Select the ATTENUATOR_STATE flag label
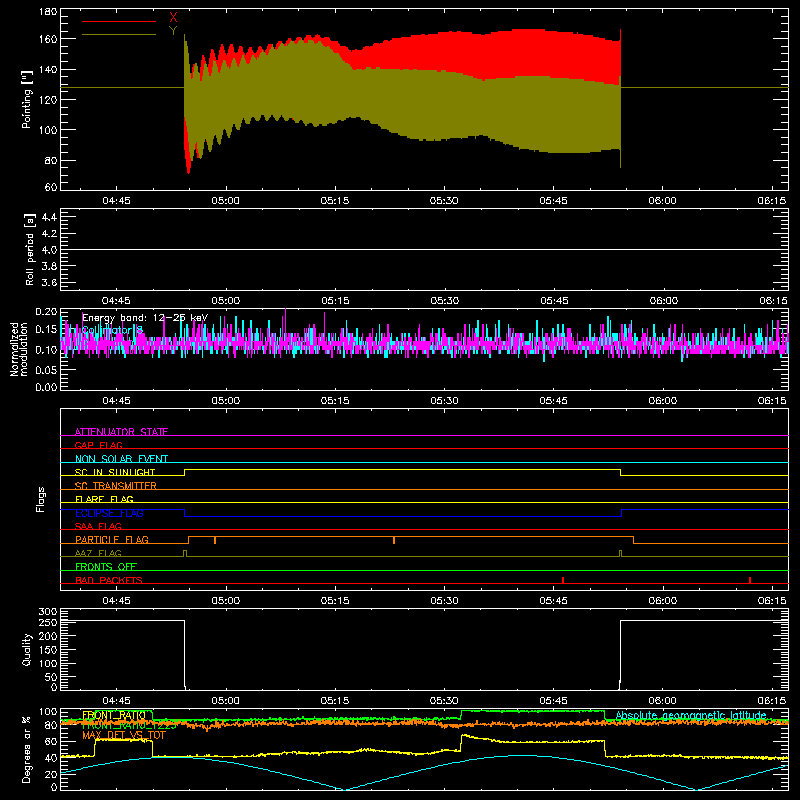Image resolution: width=800 pixels, height=800 pixels. [x=121, y=432]
